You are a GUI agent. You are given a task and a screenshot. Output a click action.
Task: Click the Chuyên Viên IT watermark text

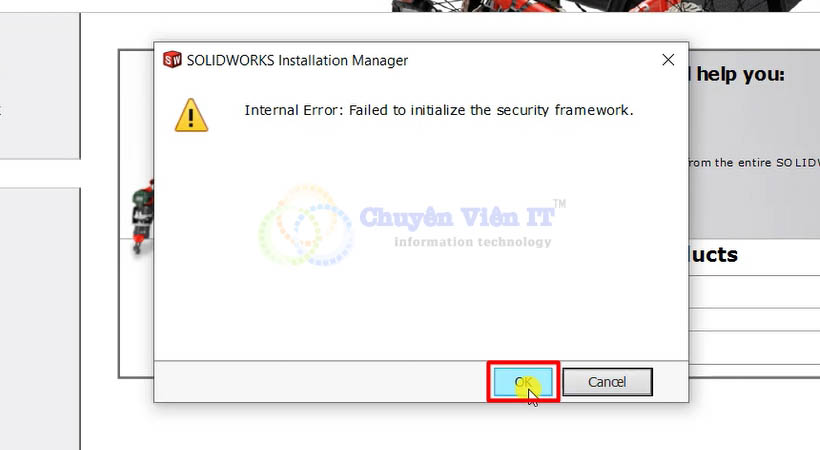tap(457, 217)
